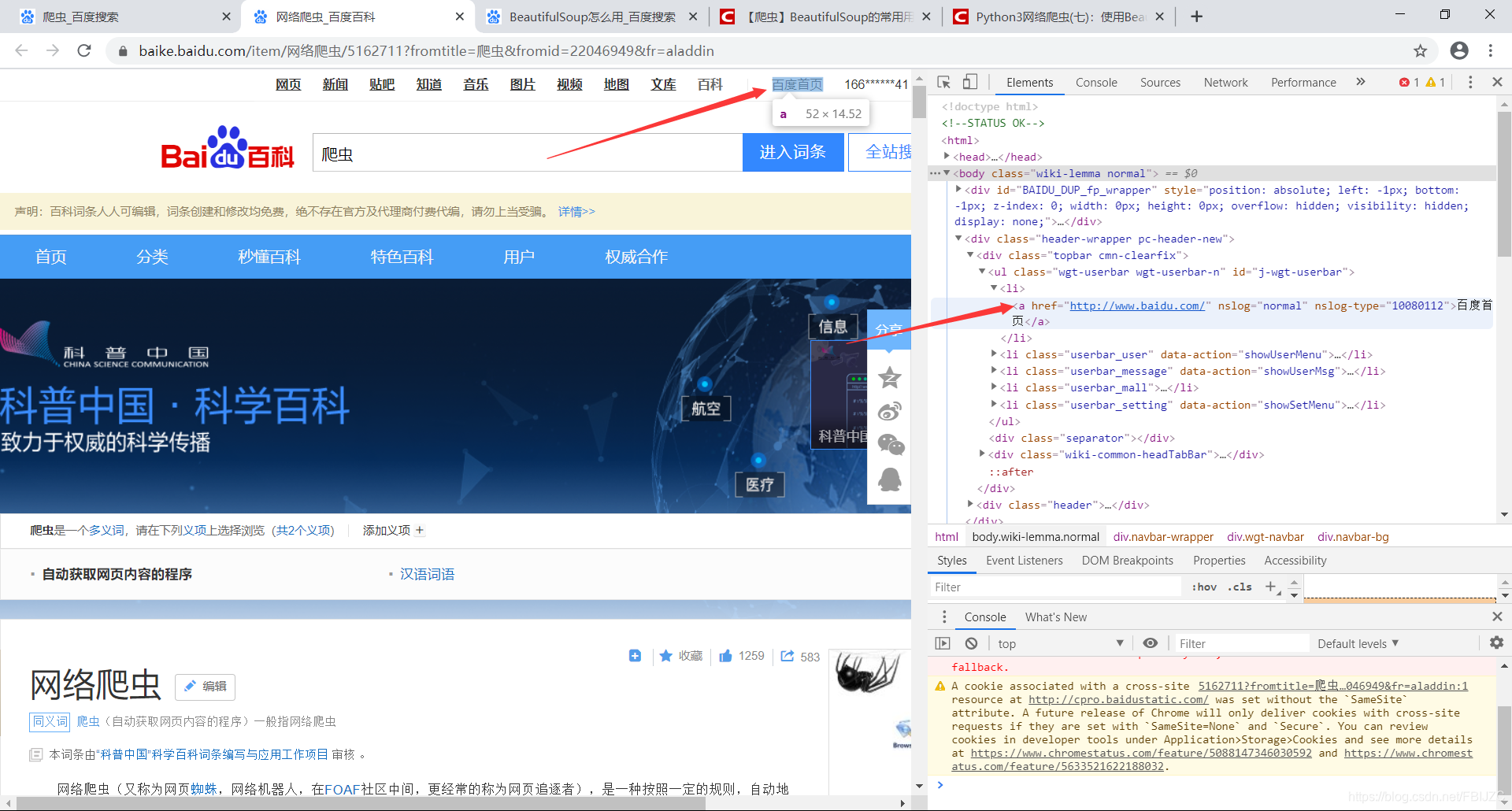Expand li userbar_setting node

[x=994, y=404]
